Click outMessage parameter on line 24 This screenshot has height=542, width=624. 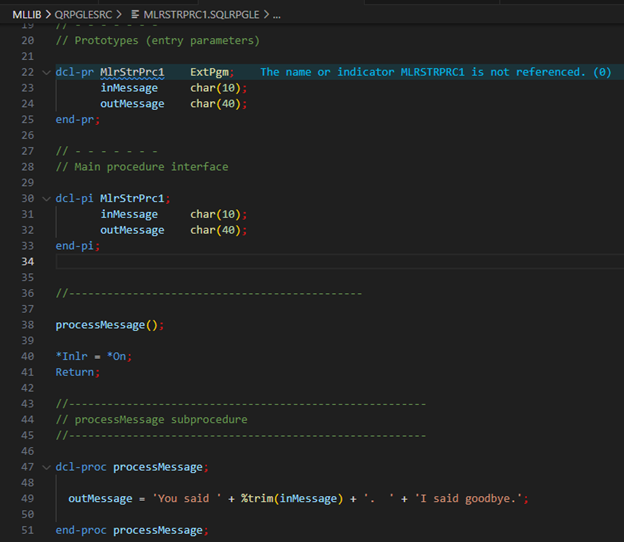pyautogui.click(x=132, y=104)
